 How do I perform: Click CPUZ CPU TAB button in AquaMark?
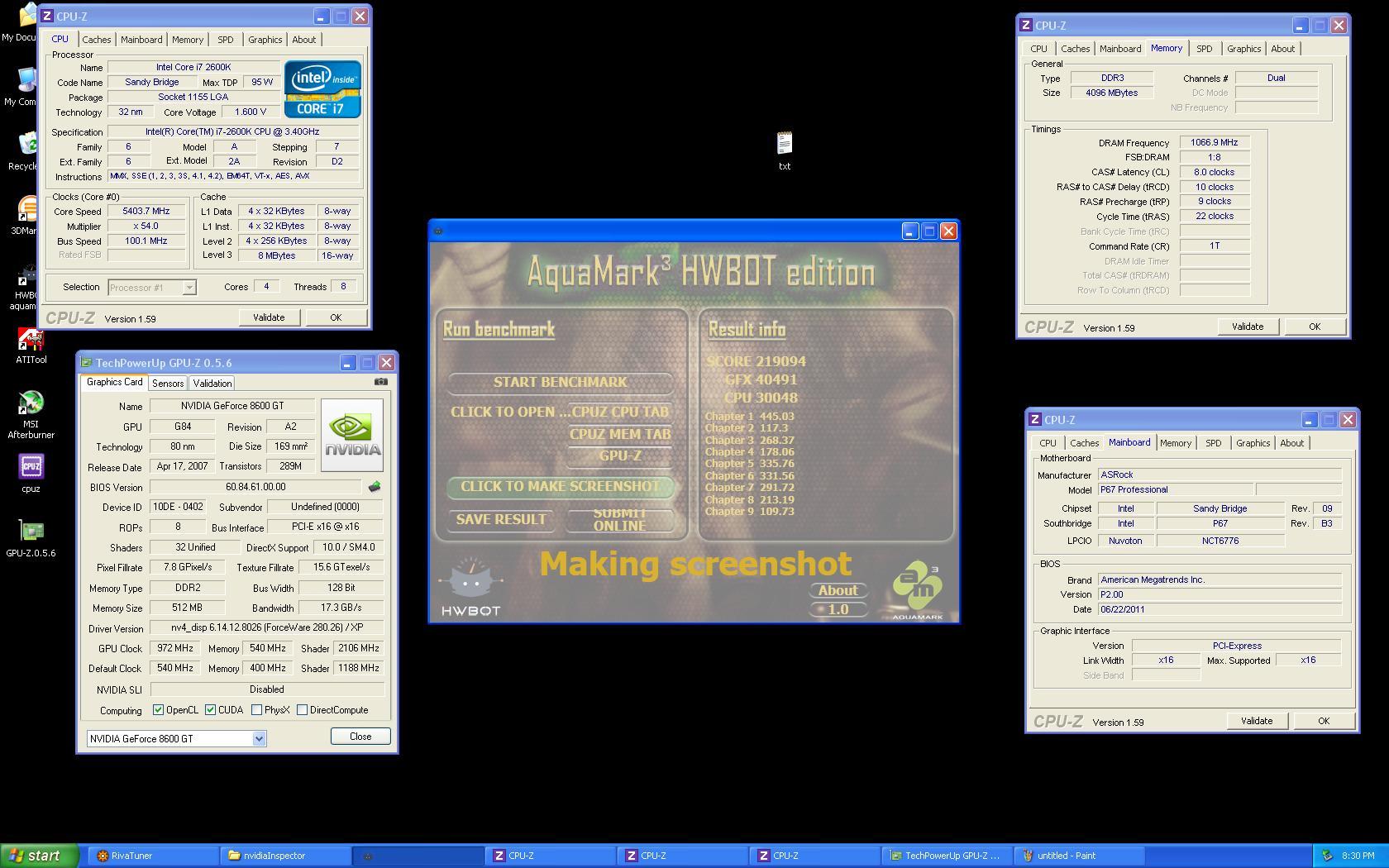(620, 412)
